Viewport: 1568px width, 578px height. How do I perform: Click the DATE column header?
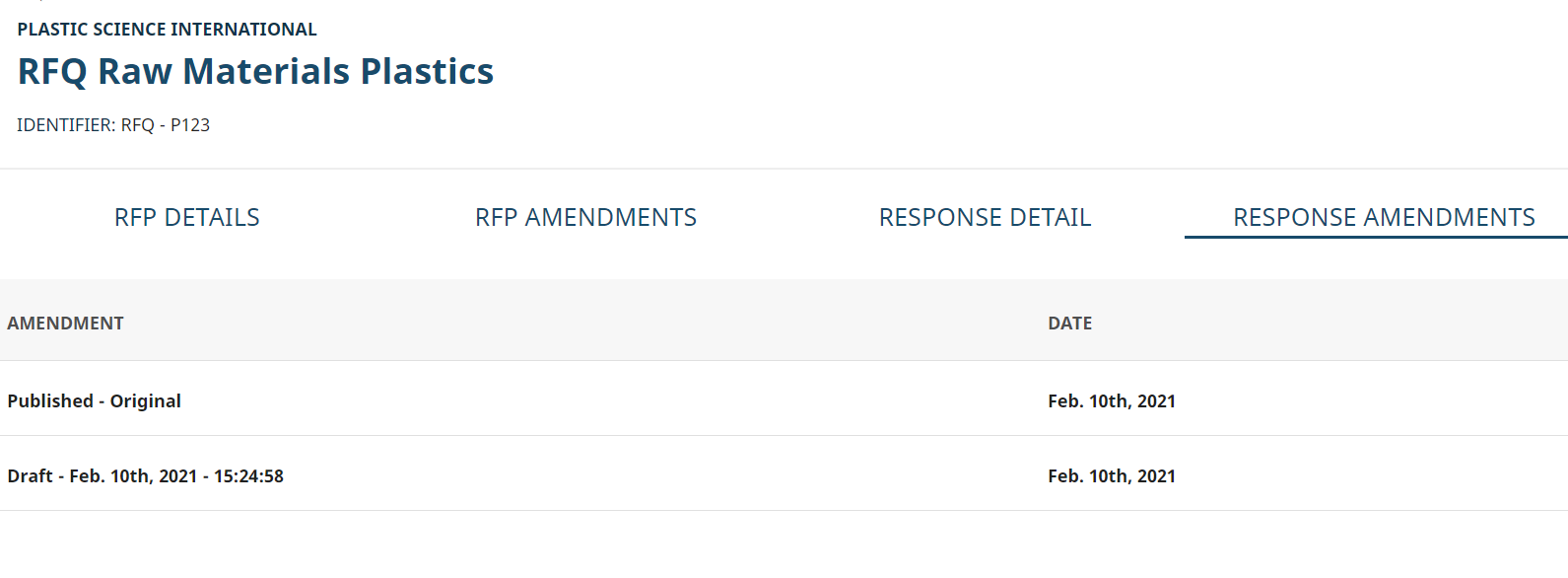[1069, 324]
